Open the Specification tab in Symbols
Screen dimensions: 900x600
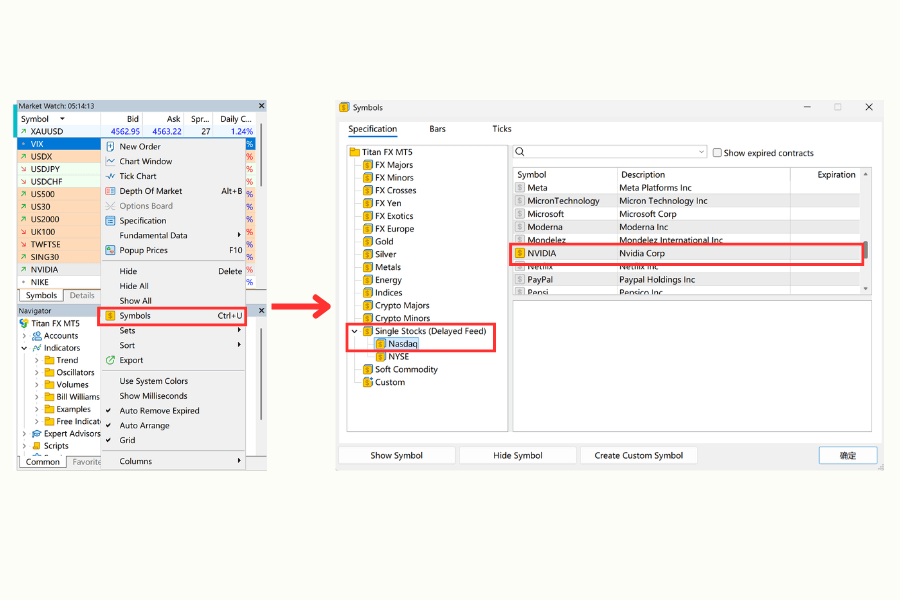coord(373,129)
